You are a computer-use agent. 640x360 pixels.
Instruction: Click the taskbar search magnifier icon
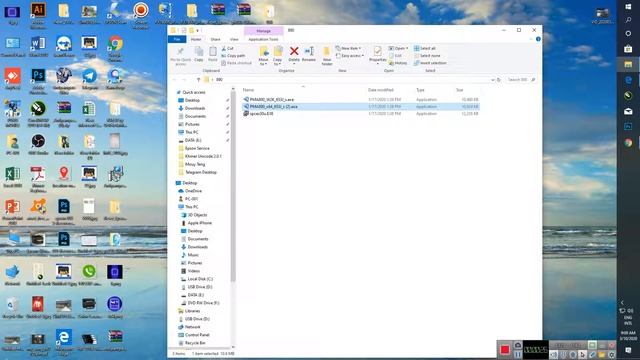[628, 20]
